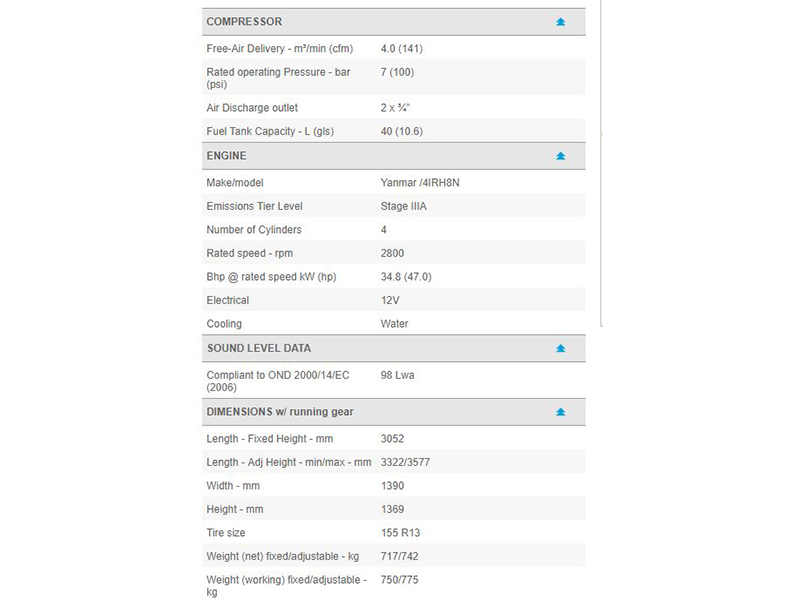This screenshot has height=600, width=800.
Task: Collapse the SOUND LEVEL DATA arrow
Action: (560, 348)
